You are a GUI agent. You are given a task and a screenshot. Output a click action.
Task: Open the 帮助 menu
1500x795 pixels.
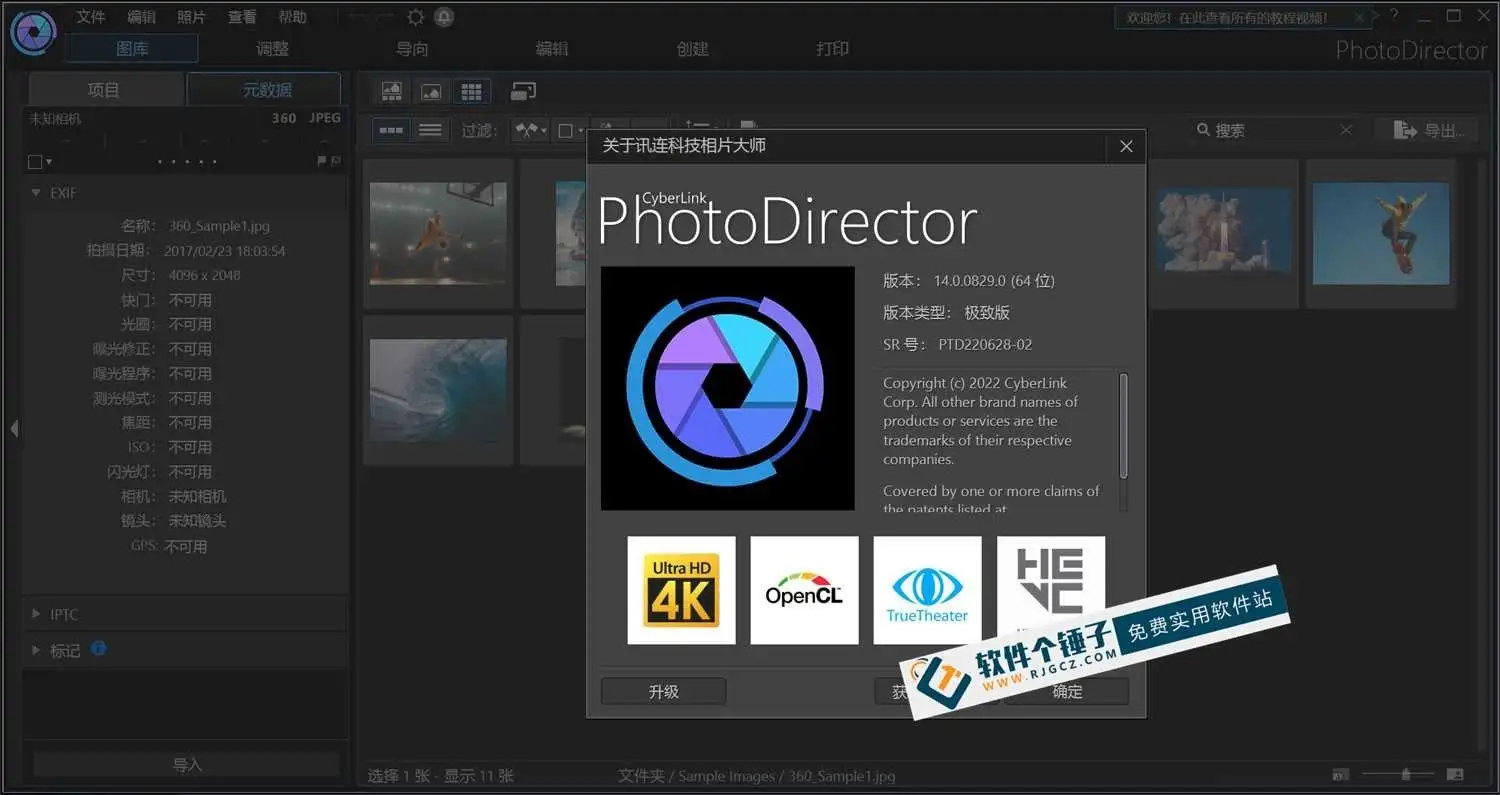[292, 16]
